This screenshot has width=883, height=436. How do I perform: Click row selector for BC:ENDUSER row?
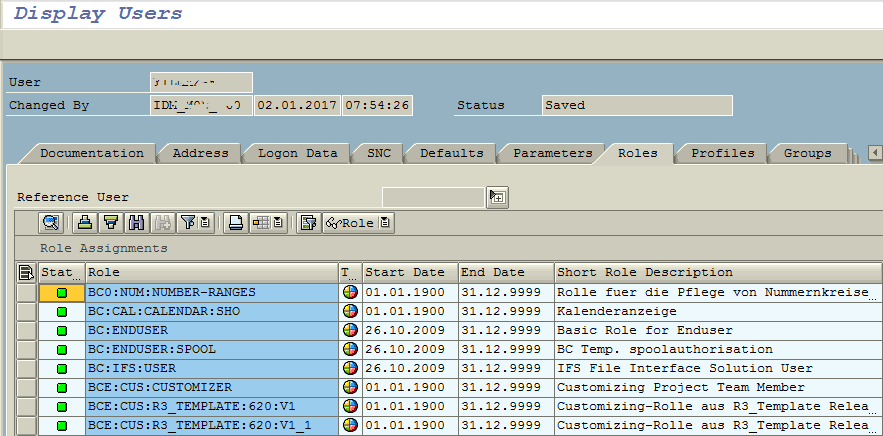(26, 330)
